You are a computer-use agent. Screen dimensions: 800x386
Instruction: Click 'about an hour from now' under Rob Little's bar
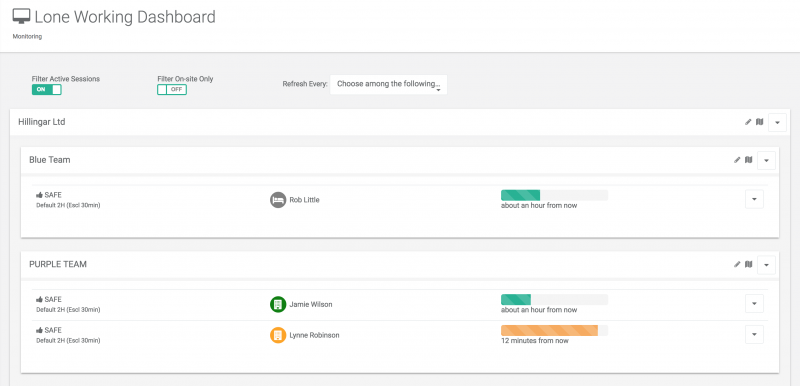point(539,205)
